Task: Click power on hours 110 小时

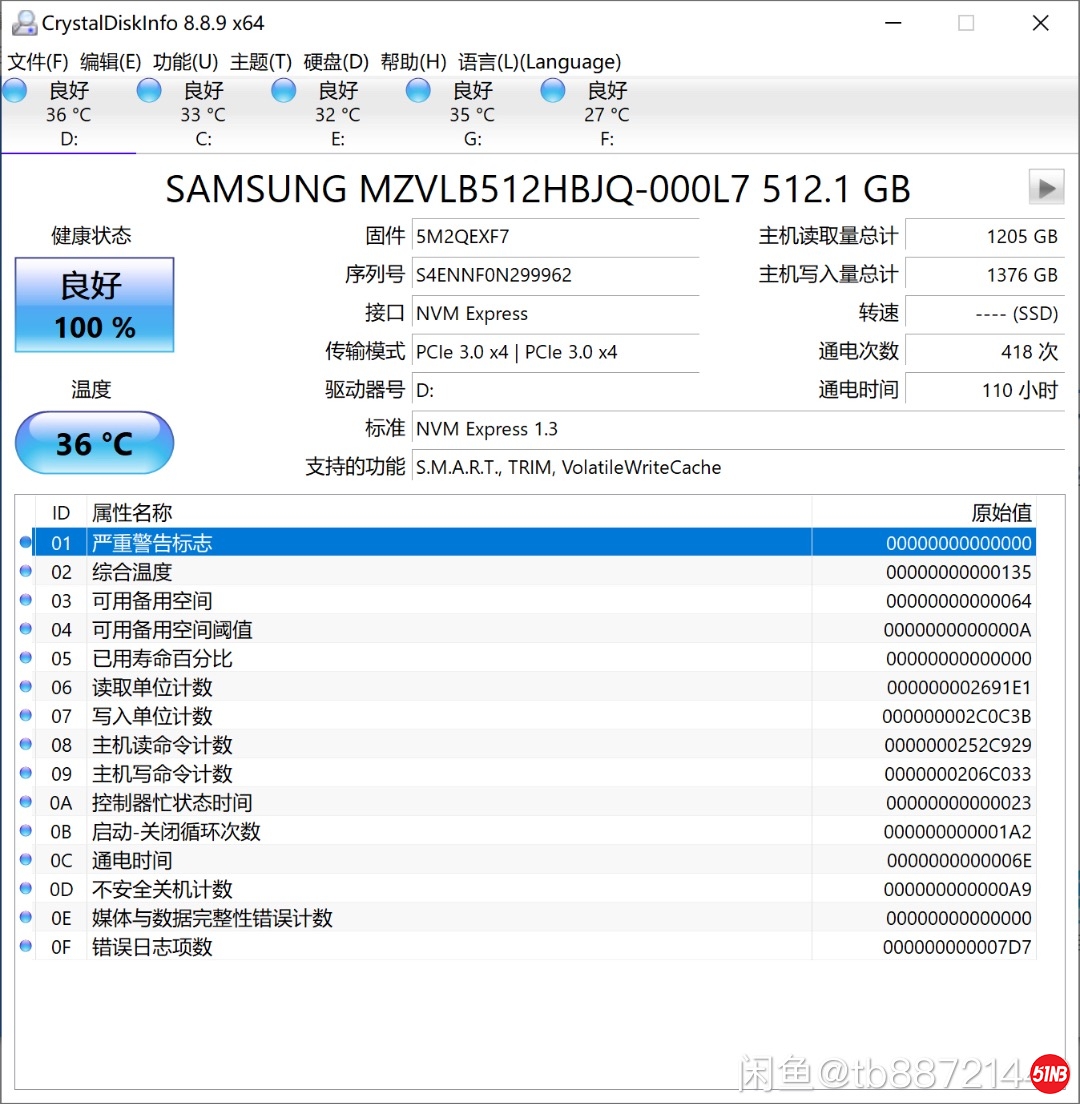Action: coord(984,390)
